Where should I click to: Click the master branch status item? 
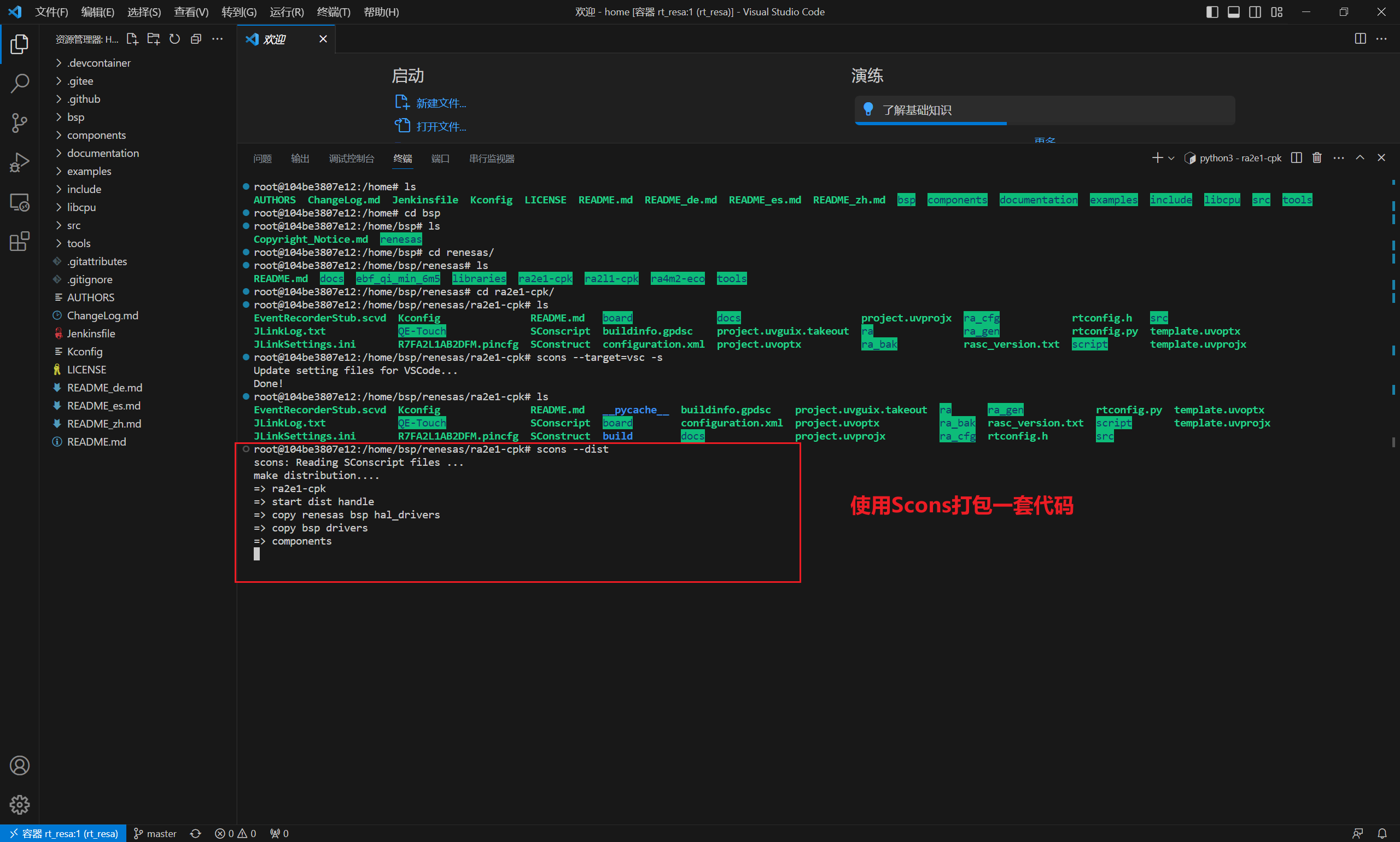tap(155, 833)
